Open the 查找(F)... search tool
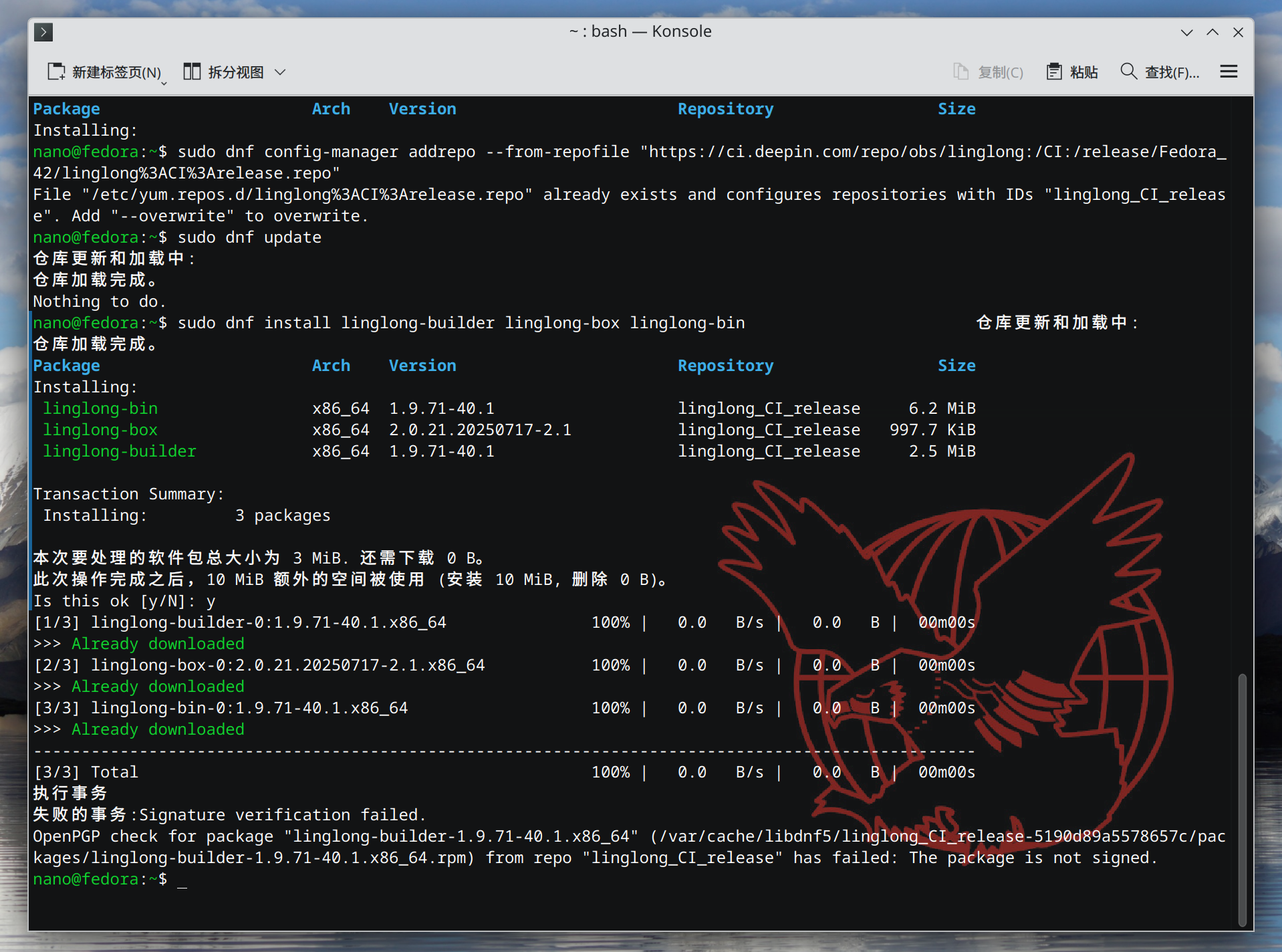 pos(1160,72)
